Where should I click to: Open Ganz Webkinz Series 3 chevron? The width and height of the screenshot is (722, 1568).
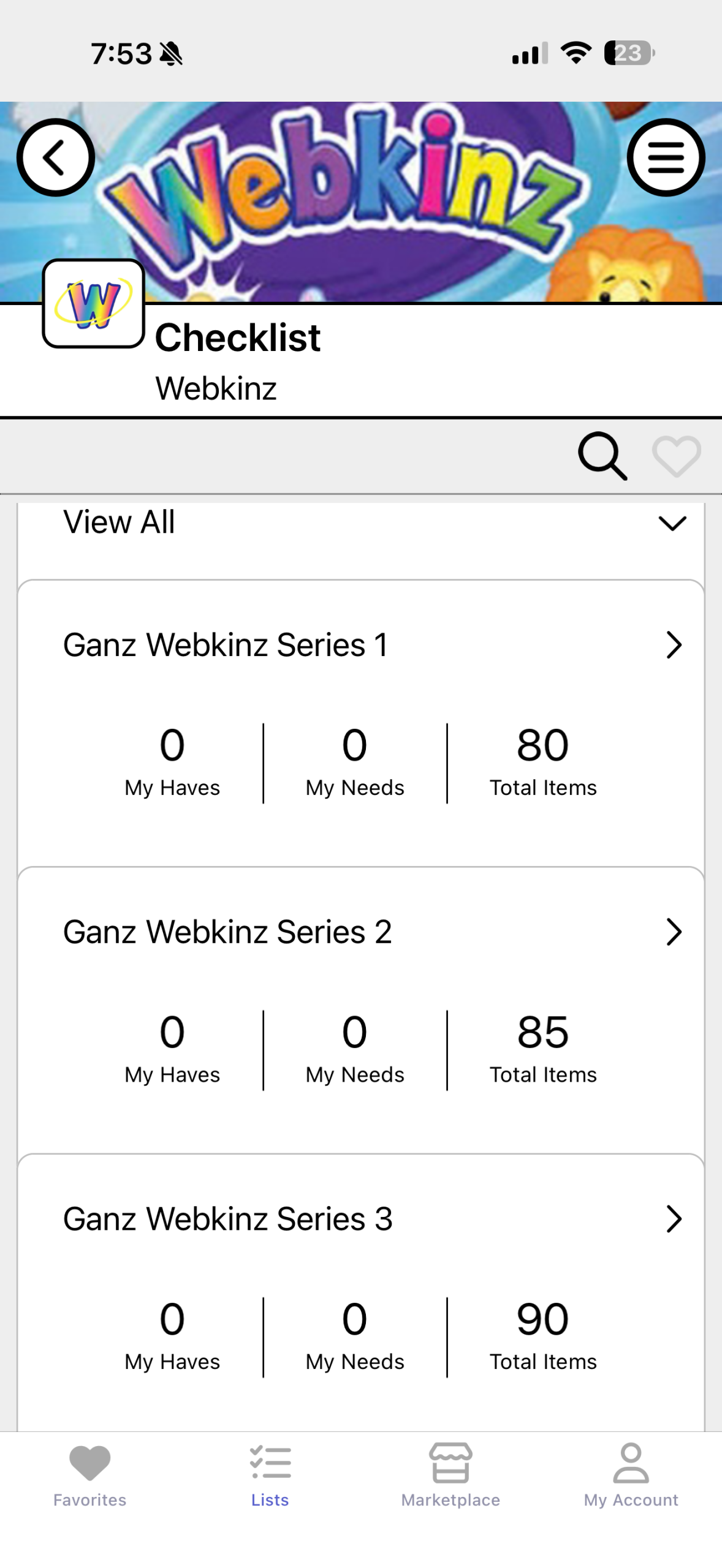[x=673, y=1219]
